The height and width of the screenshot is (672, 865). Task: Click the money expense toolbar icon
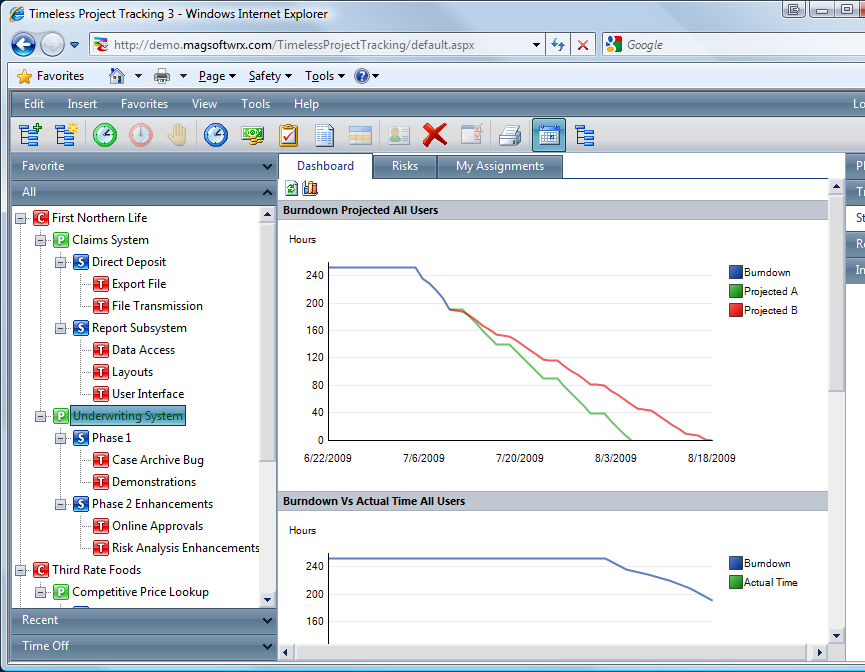pos(252,135)
